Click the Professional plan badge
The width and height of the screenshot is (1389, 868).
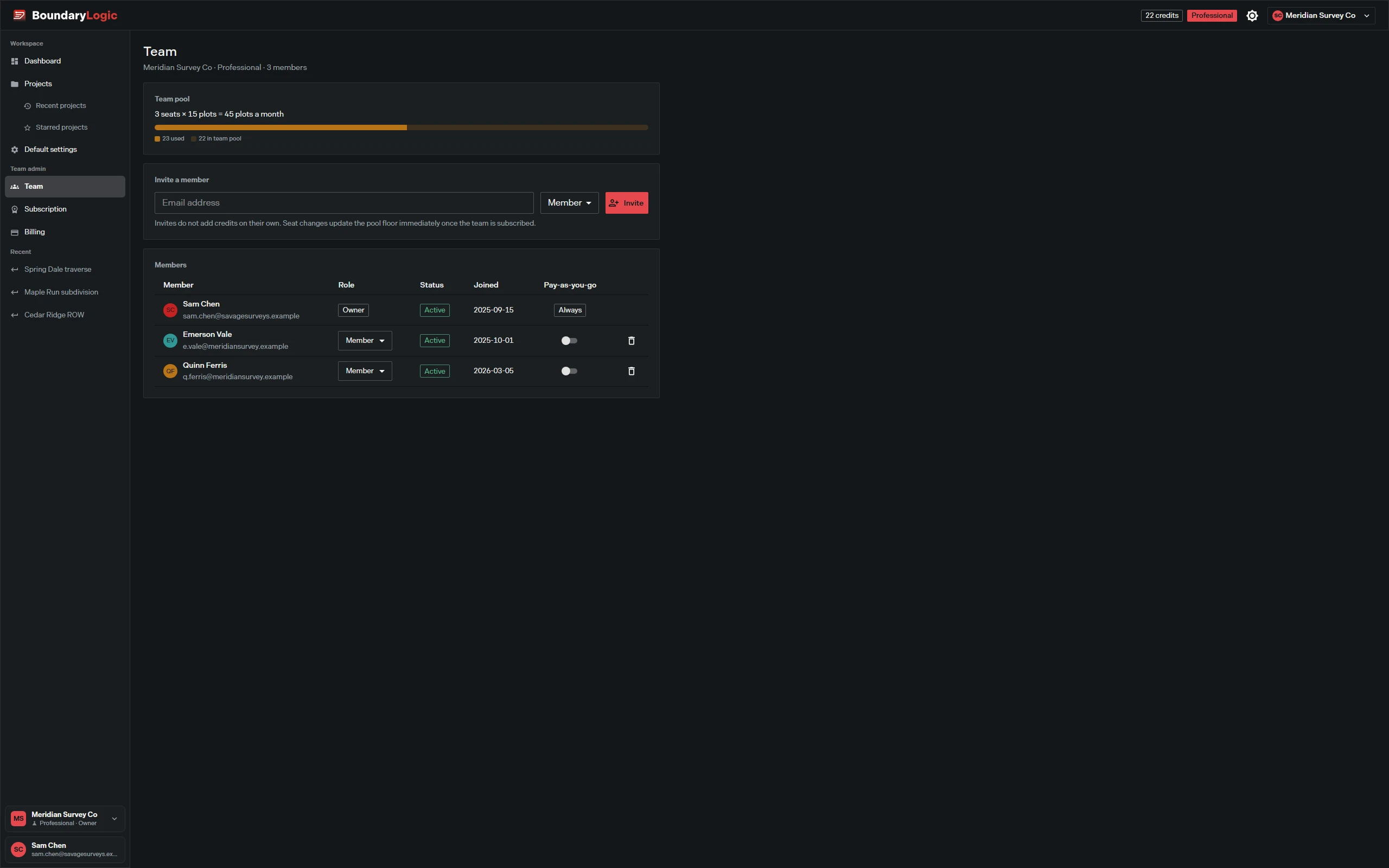point(1212,16)
